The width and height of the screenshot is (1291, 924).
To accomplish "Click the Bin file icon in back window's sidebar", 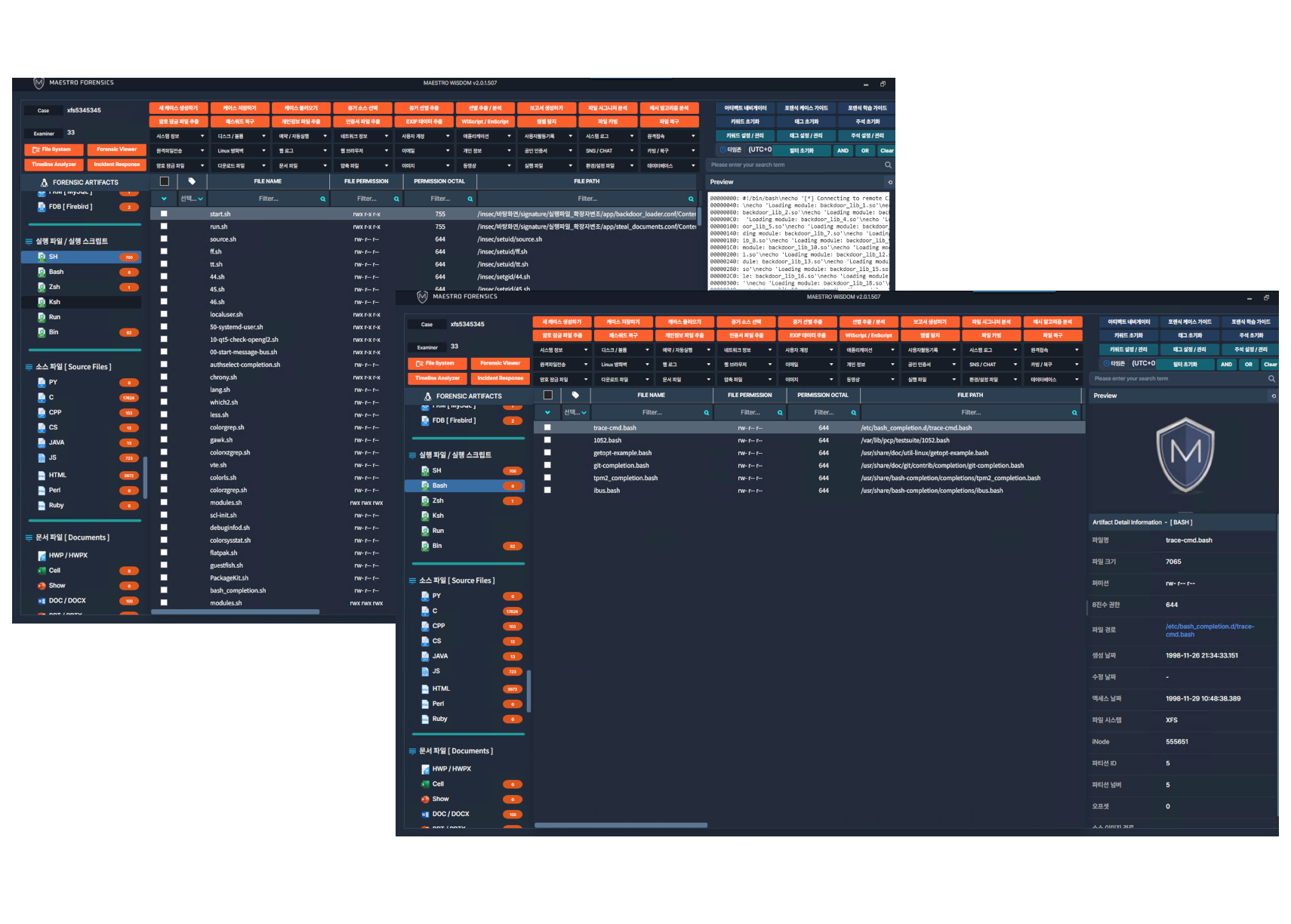I will [x=42, y=332].
